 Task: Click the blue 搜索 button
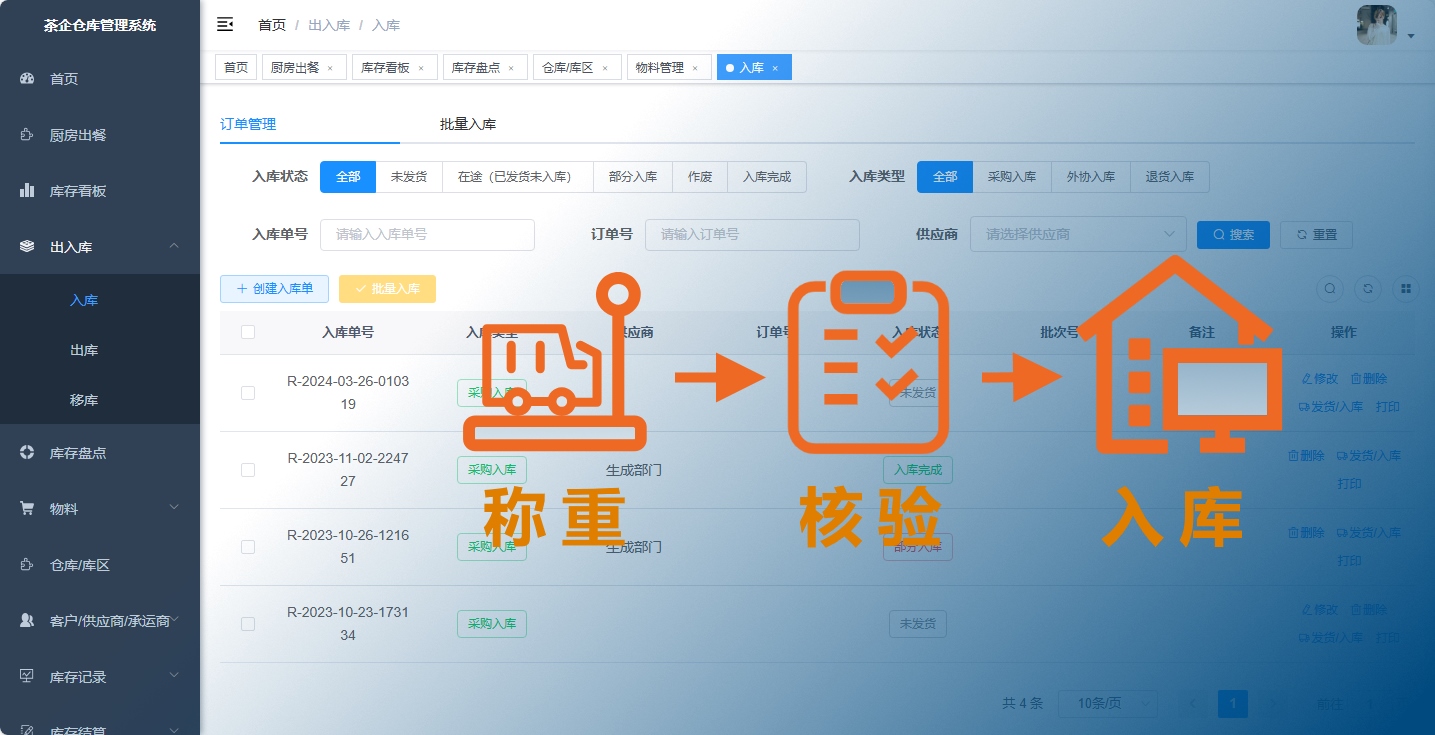[1233, 235]
